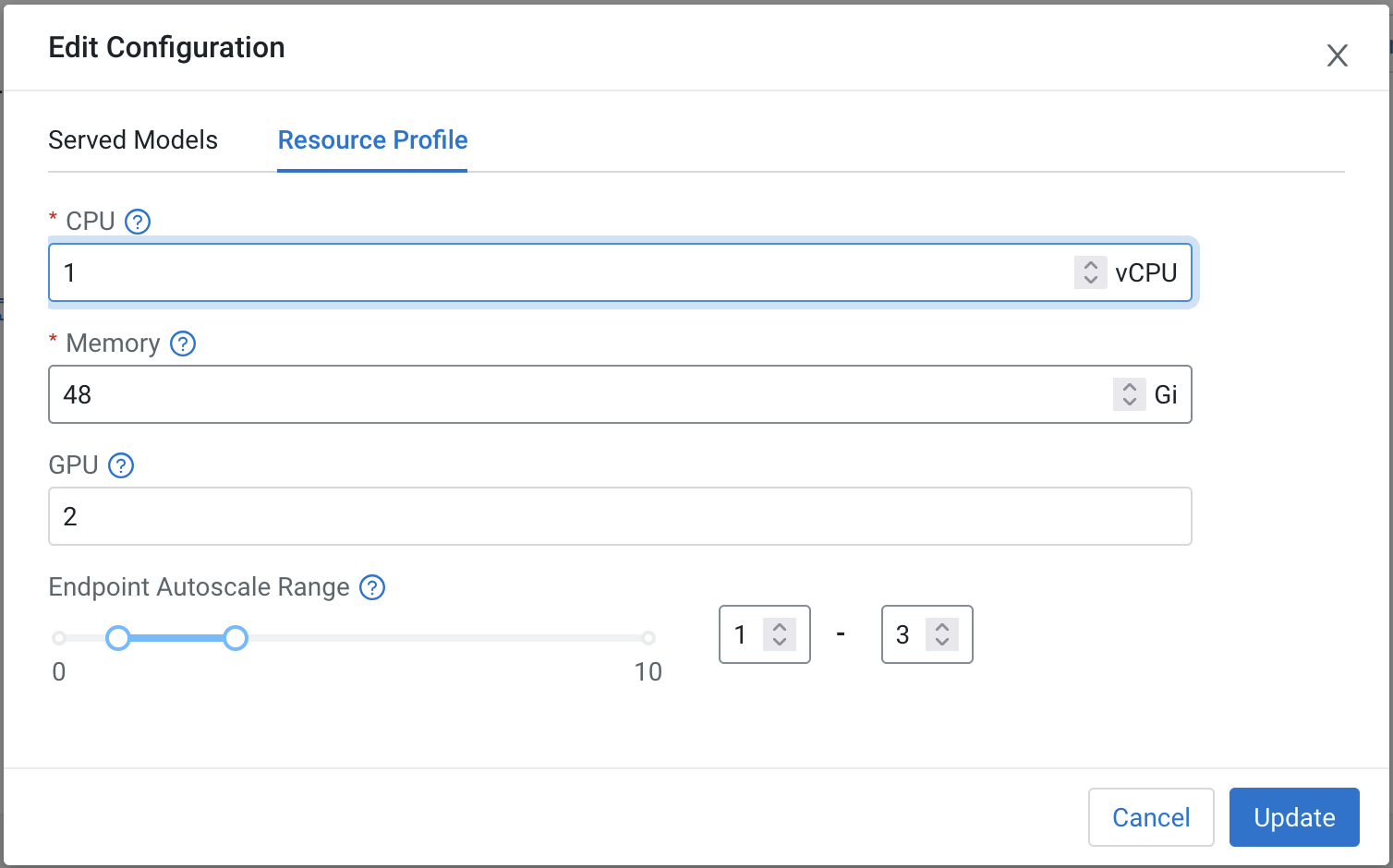Viewport: 1393px width, 868px height.
Task: Click the autoscale slider's left handle
Action: pyautogui.click(x=118, y=638)
